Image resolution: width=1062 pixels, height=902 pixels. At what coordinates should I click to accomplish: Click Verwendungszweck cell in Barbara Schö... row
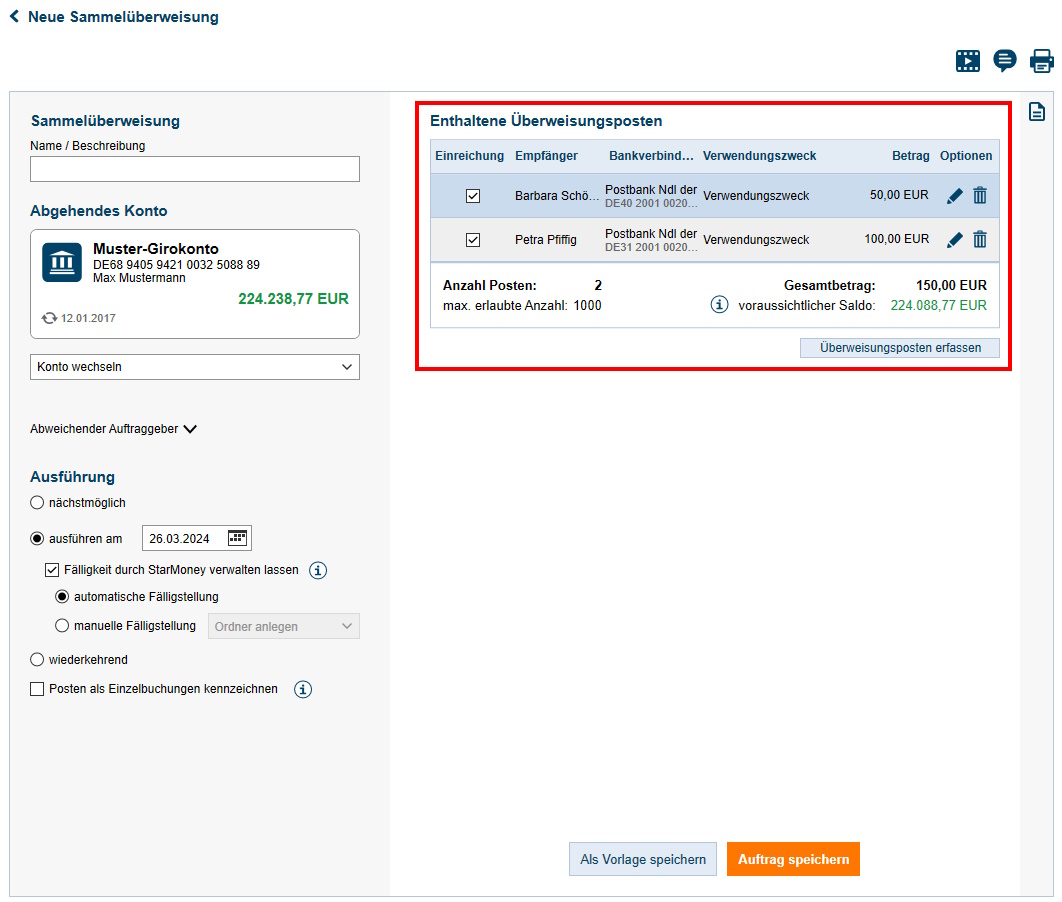[756, 196]
